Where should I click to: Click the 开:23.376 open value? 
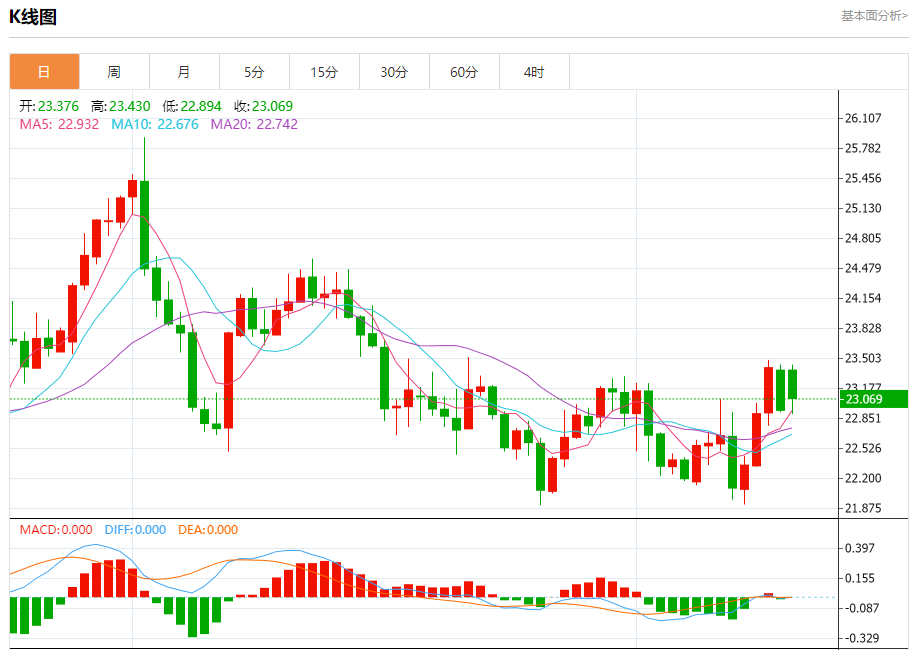49,106
